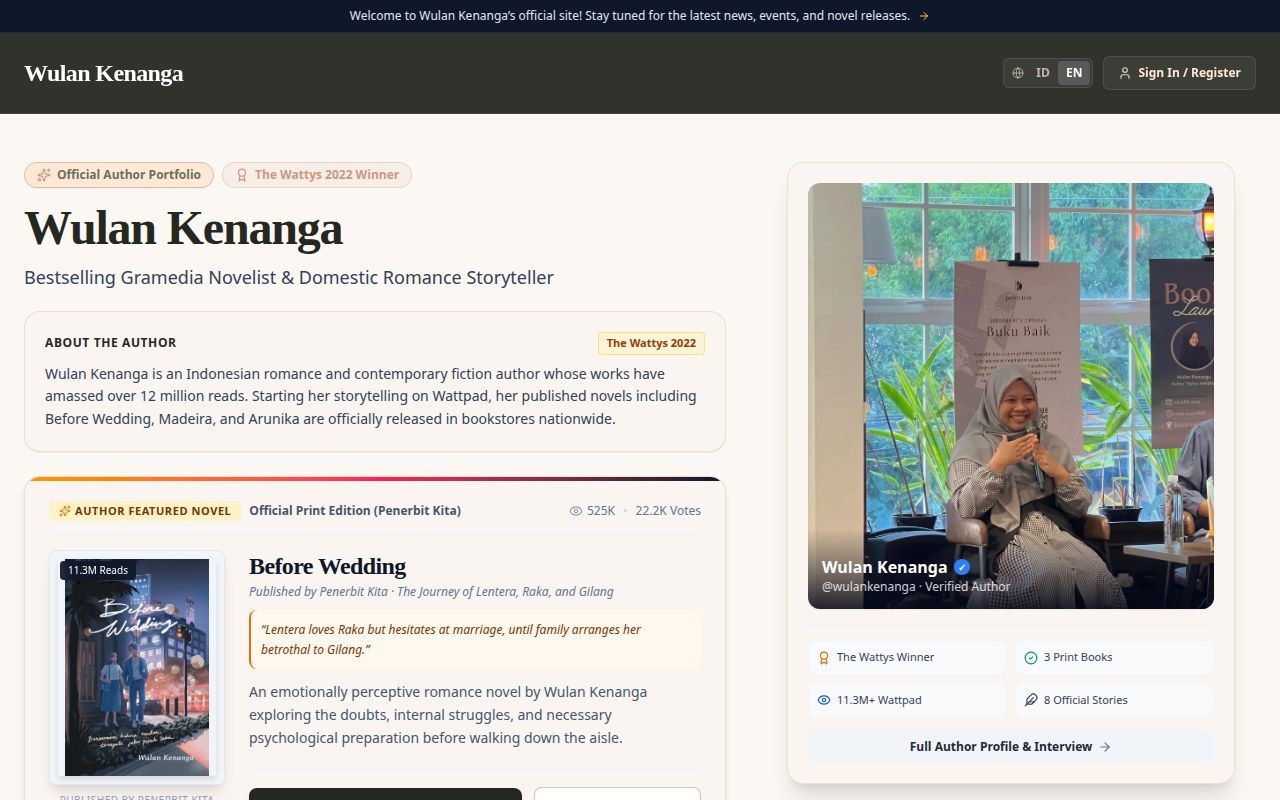Open Full Author Profile & Interview

(1011, 747)
